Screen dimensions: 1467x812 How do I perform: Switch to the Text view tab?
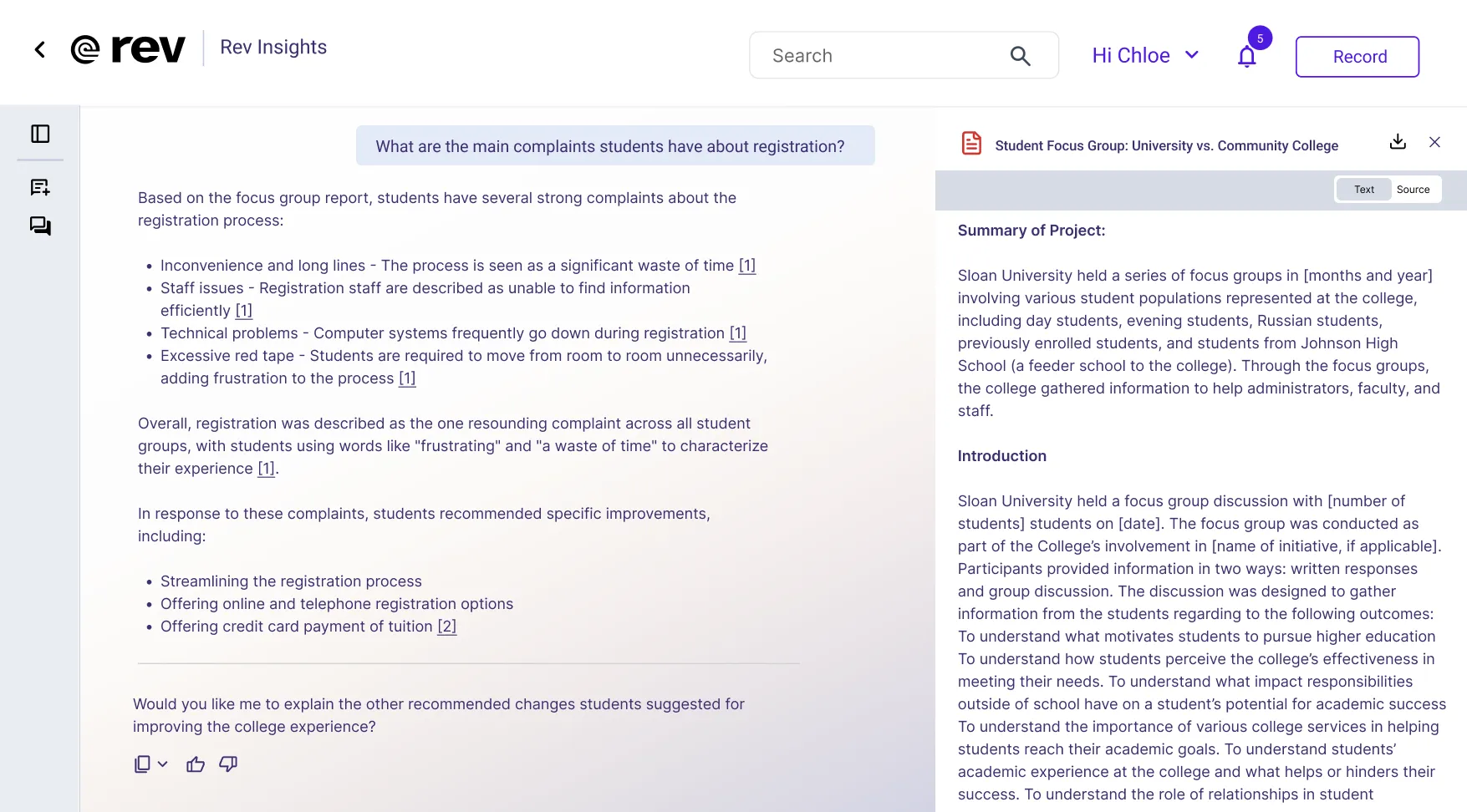(x=1363, y=190)
